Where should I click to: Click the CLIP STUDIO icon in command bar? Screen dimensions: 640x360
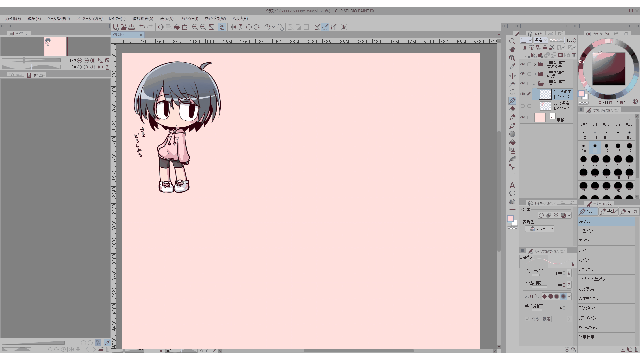116,27
